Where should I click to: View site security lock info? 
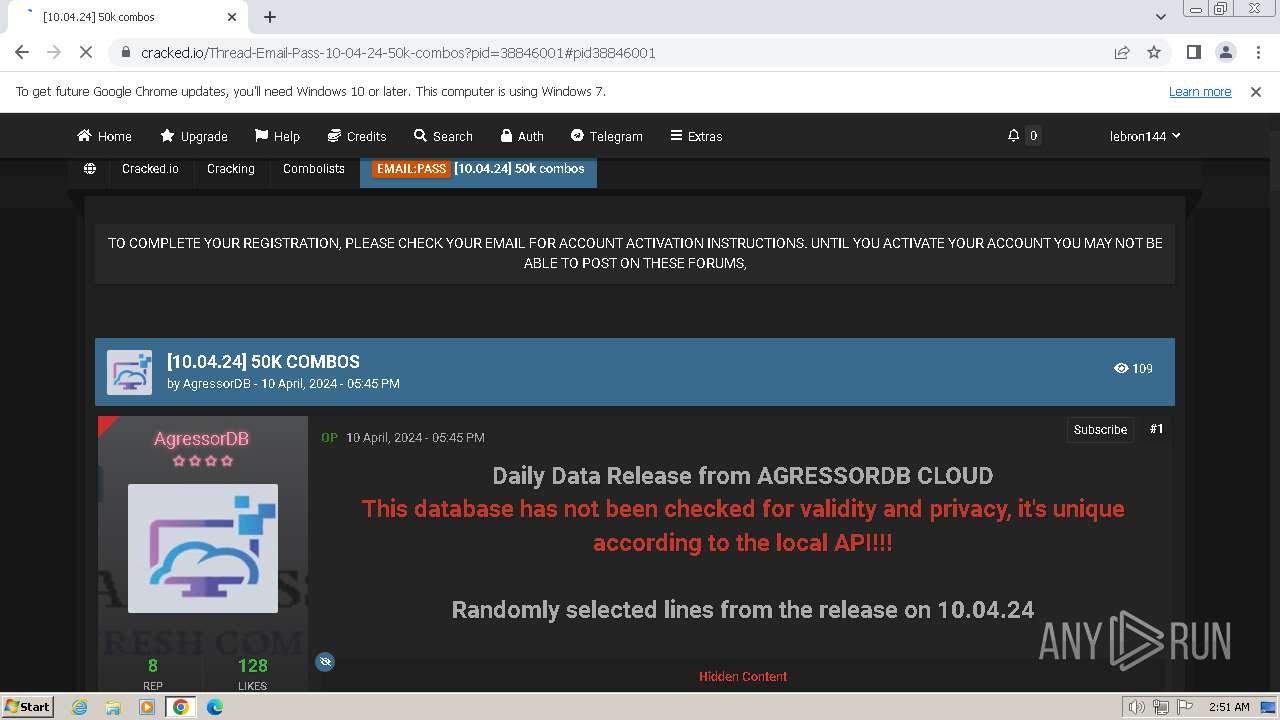(x=126, y=52)
